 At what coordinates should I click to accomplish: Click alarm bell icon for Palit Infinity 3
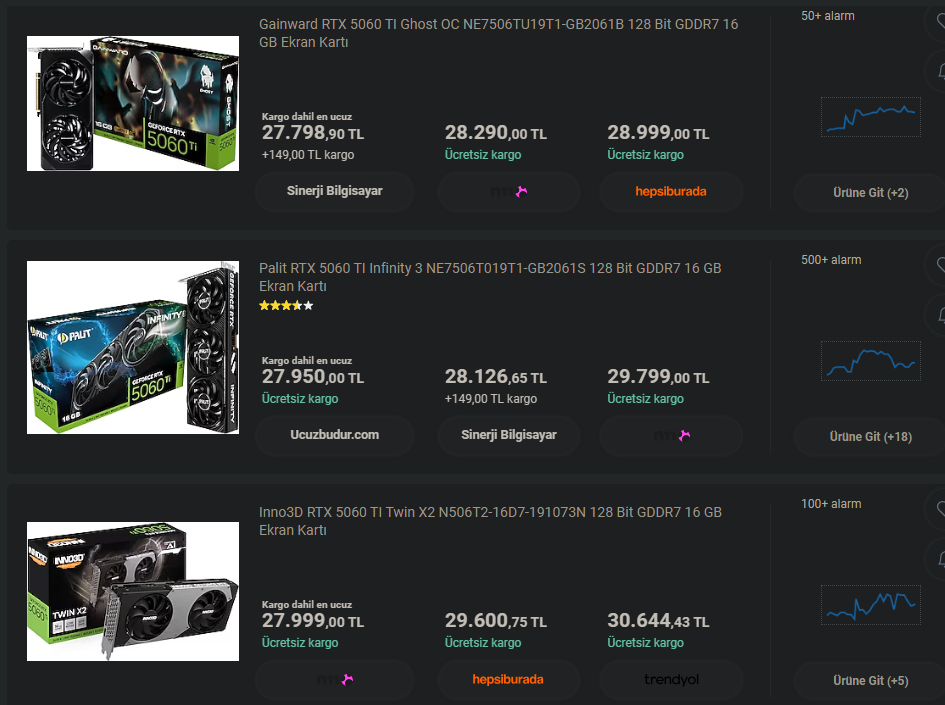(936, 315)
